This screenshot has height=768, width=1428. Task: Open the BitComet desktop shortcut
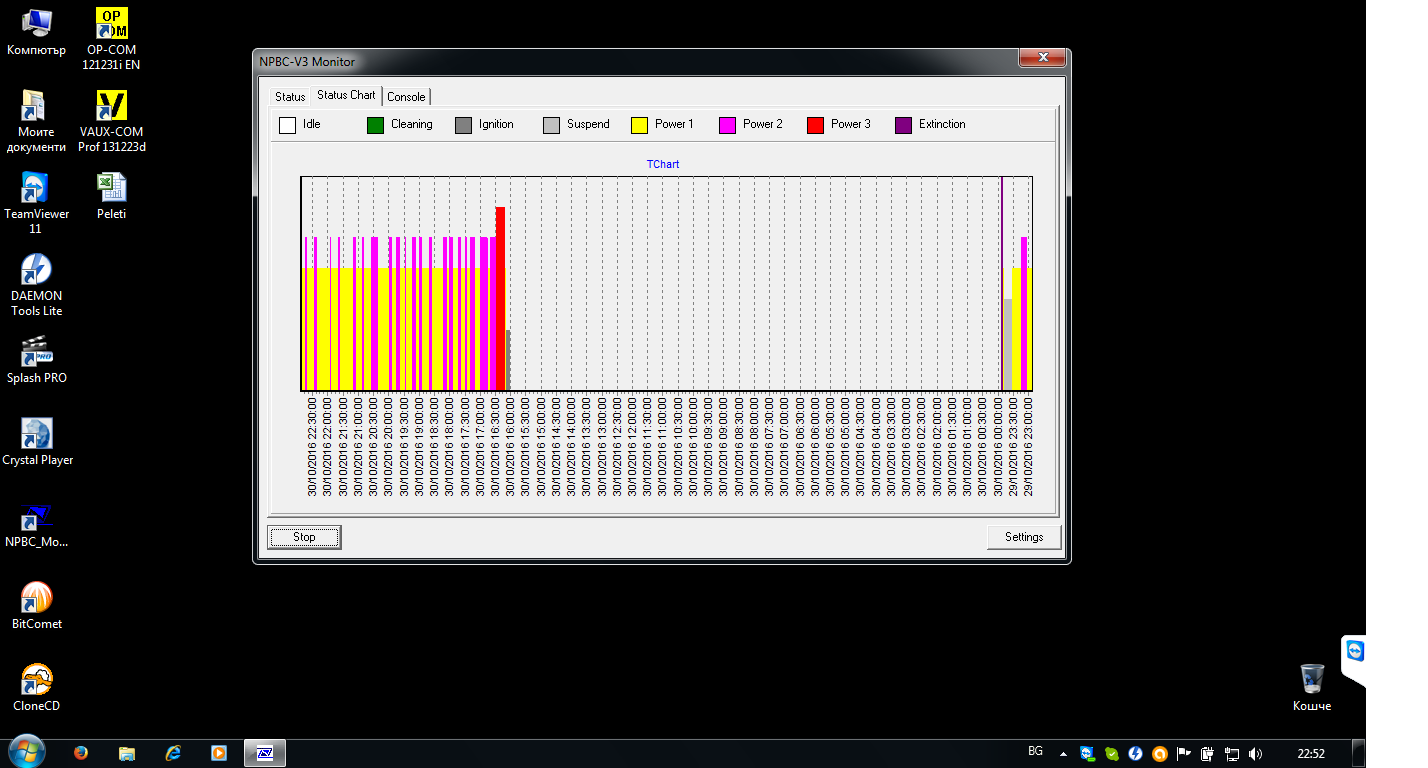coord(36,598)
